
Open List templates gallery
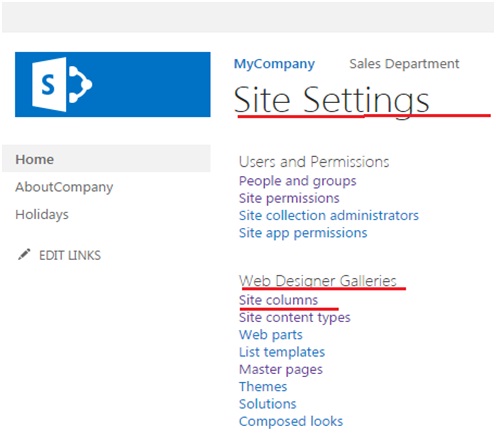pyautogui.click(x=282, y=352)
